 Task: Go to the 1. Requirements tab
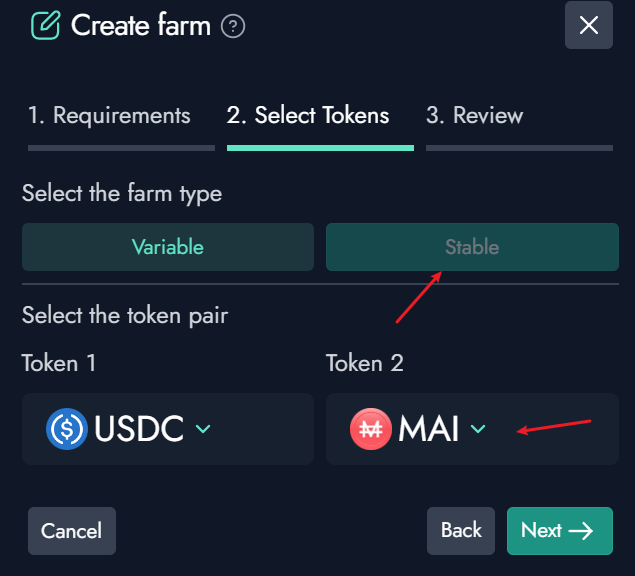(x=109, y=115)
